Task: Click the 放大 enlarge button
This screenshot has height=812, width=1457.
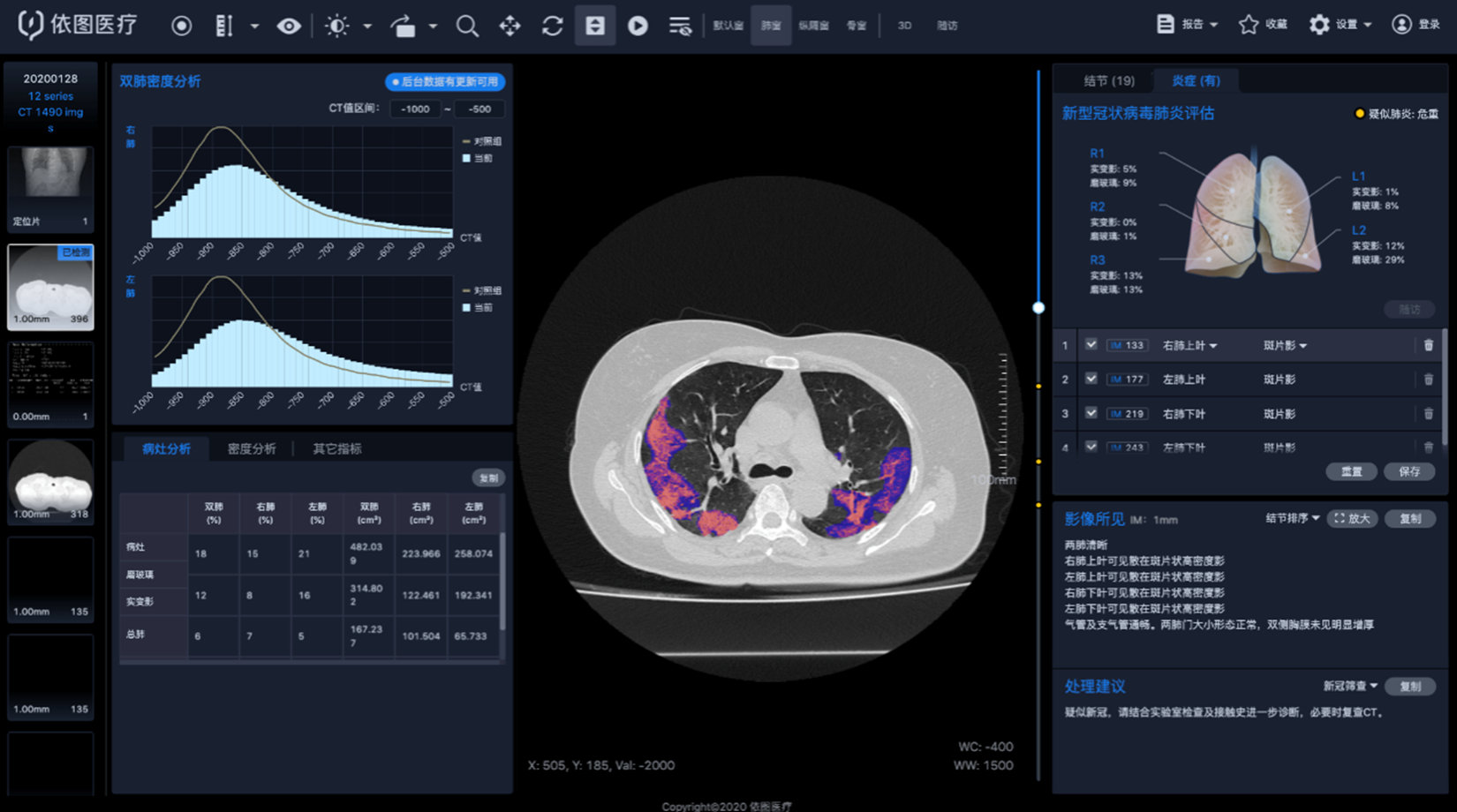Action: pos(1352,518)
